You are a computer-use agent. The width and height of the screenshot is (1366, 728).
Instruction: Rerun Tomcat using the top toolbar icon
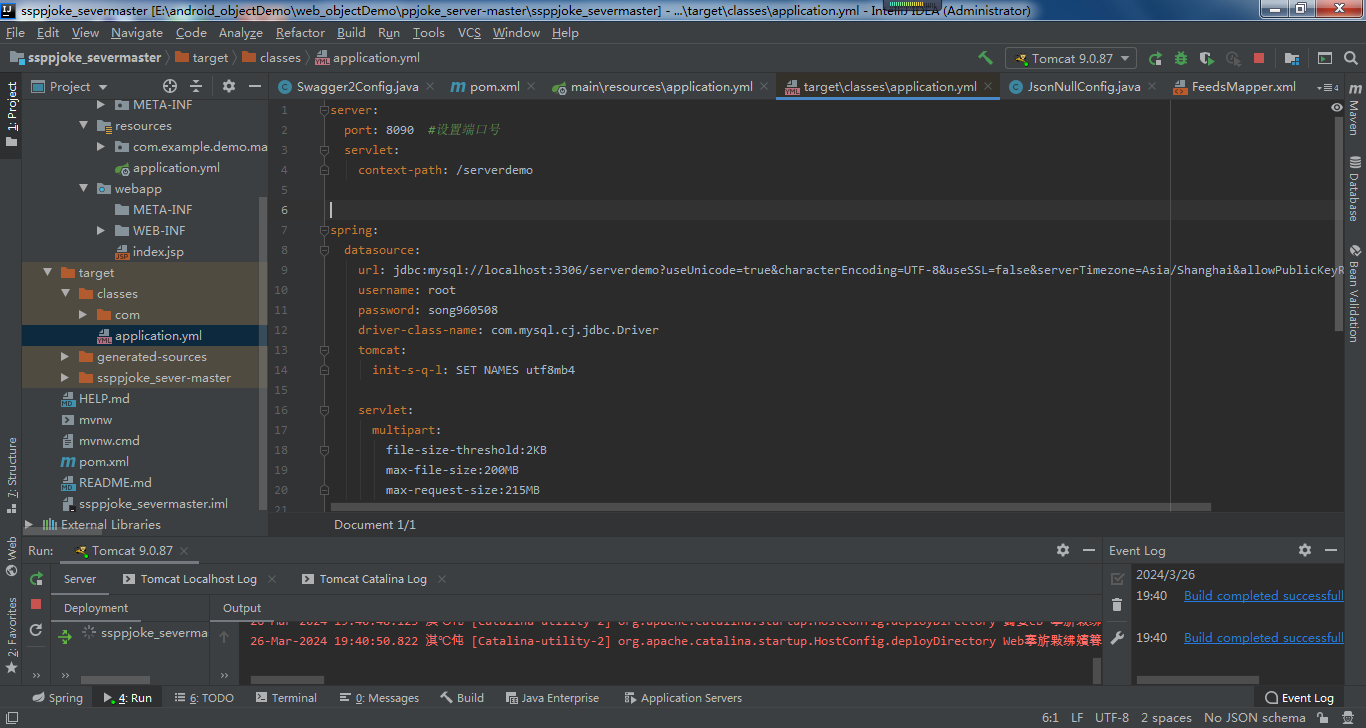pyautogui.click(x=1156, y=58)
